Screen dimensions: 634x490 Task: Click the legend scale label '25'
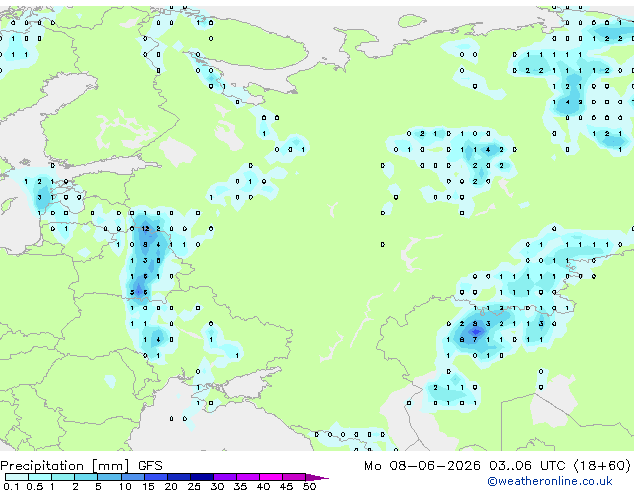(x=194, y=486)
